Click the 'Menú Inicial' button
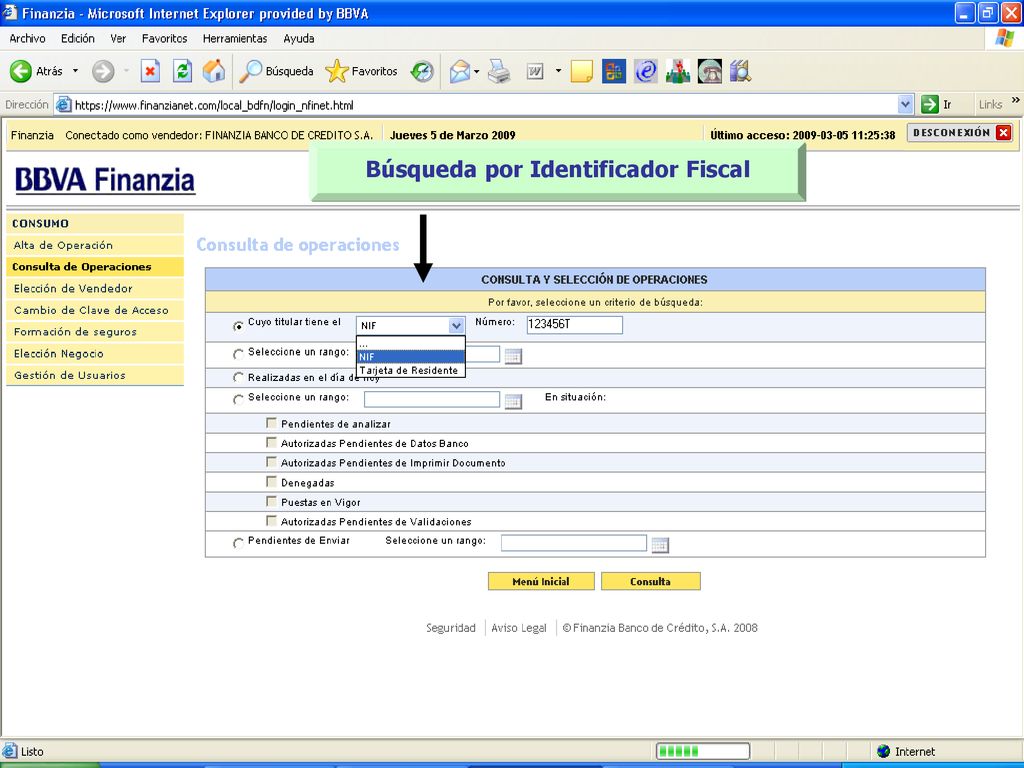 tap(541, 581)
